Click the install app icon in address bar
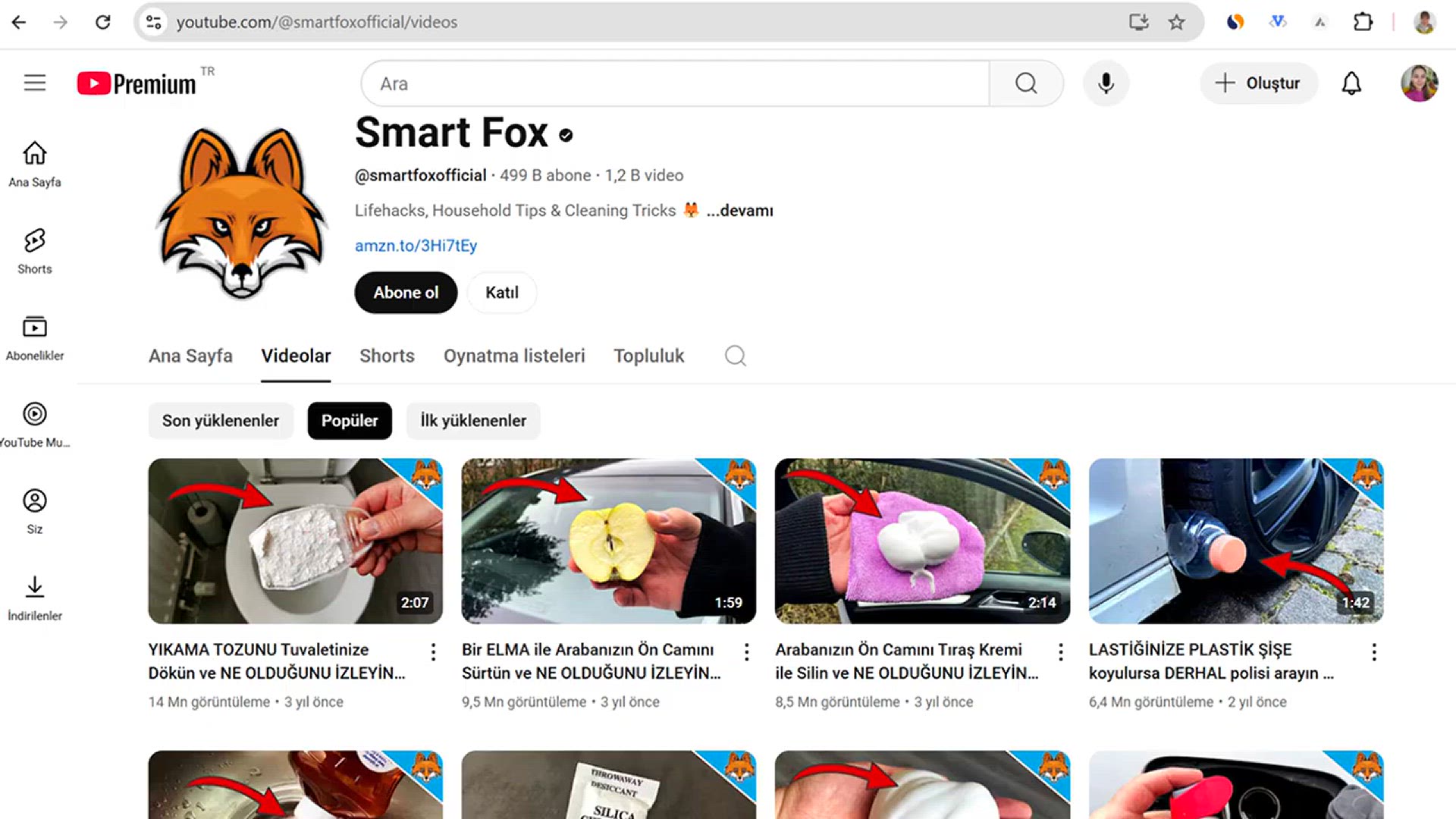The height and width of the screenshot is (819, 1456). tap(1139, 22)
